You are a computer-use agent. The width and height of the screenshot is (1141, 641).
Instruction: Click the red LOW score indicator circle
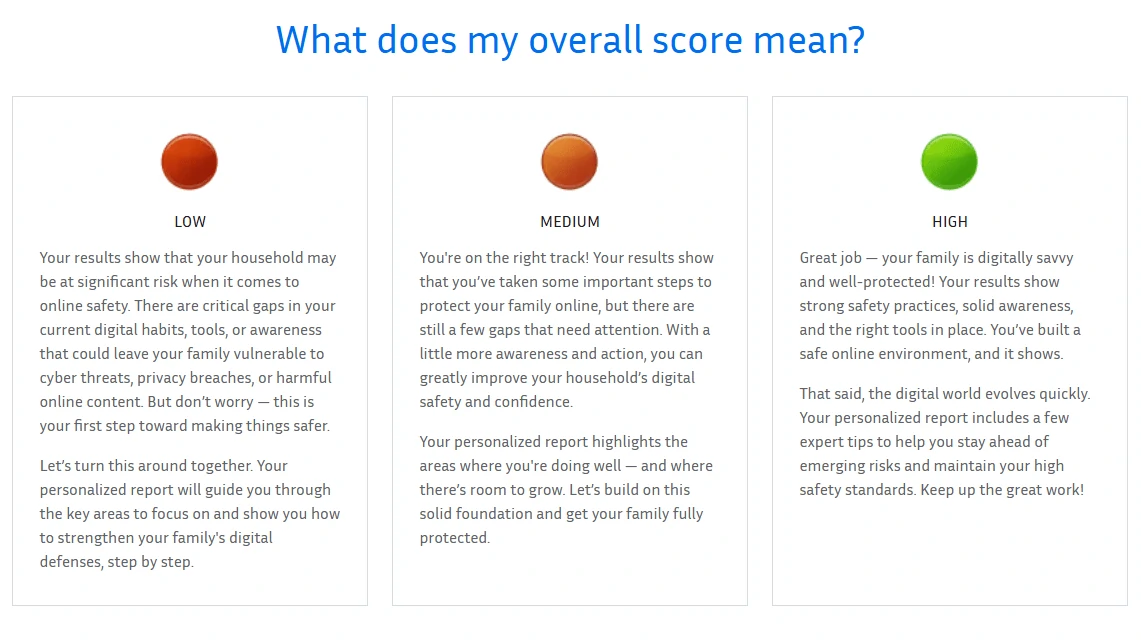tap(189, 162)
